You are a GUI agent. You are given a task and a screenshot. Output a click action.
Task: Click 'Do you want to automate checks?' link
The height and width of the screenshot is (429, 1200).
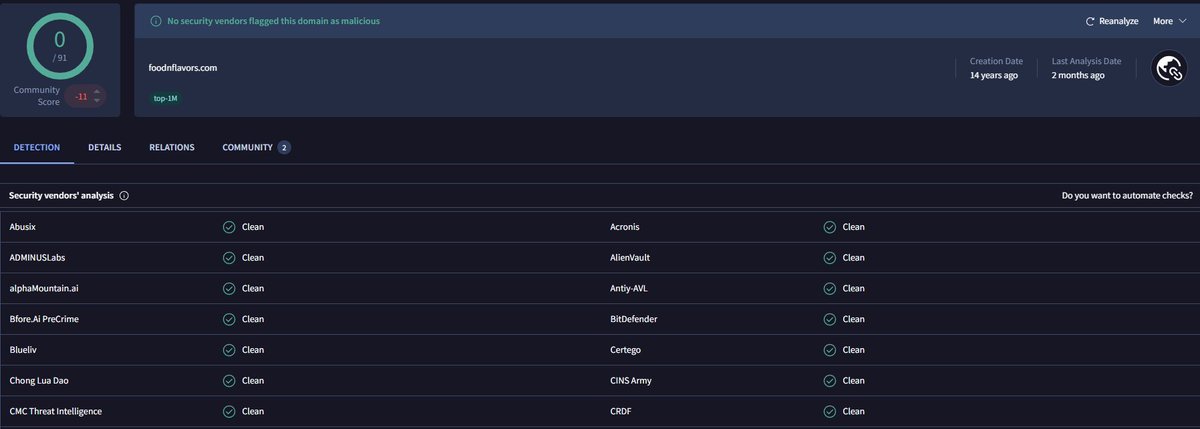click(1127, 196)
